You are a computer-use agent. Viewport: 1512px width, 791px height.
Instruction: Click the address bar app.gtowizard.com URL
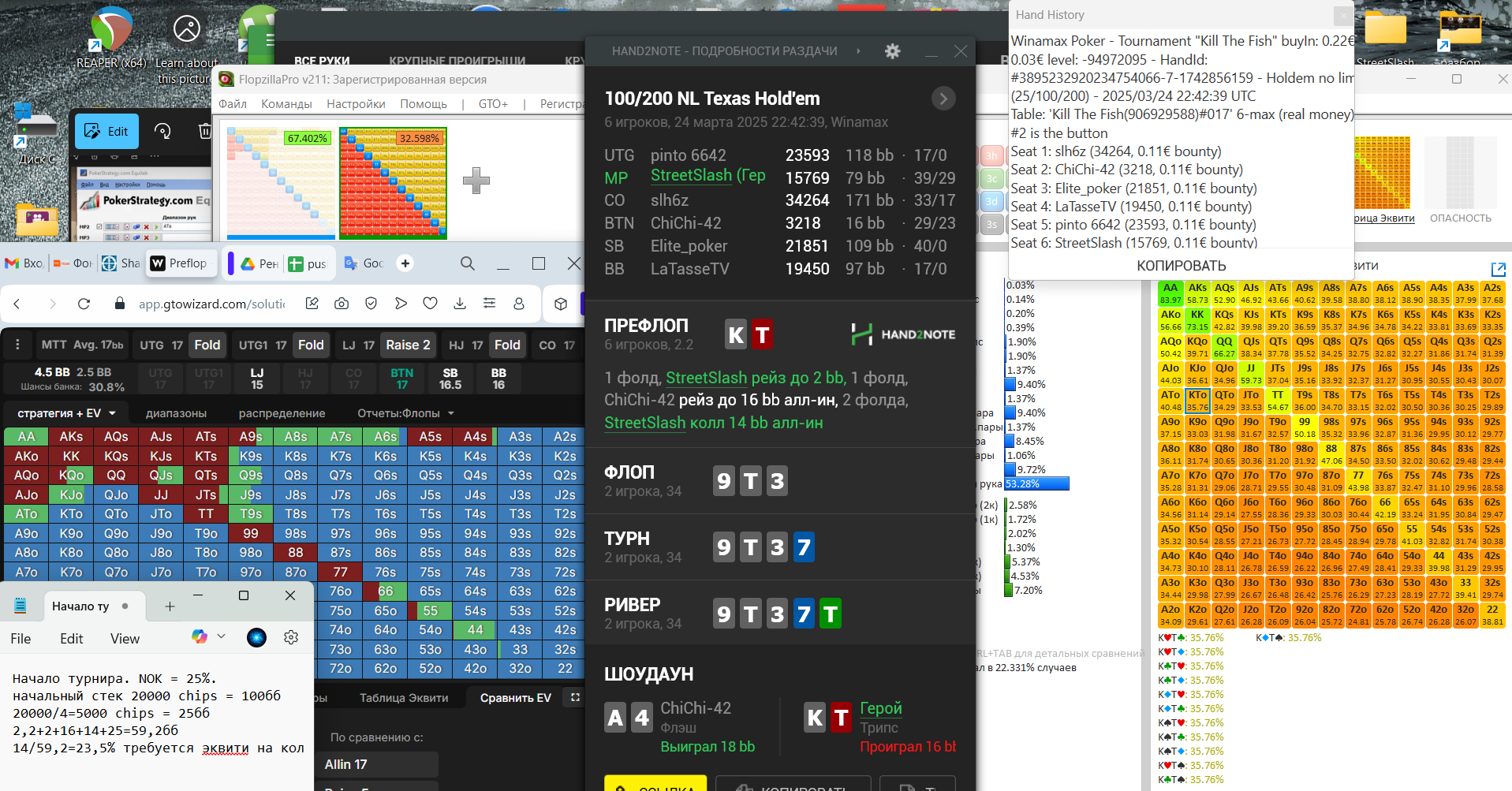[211, 304]
